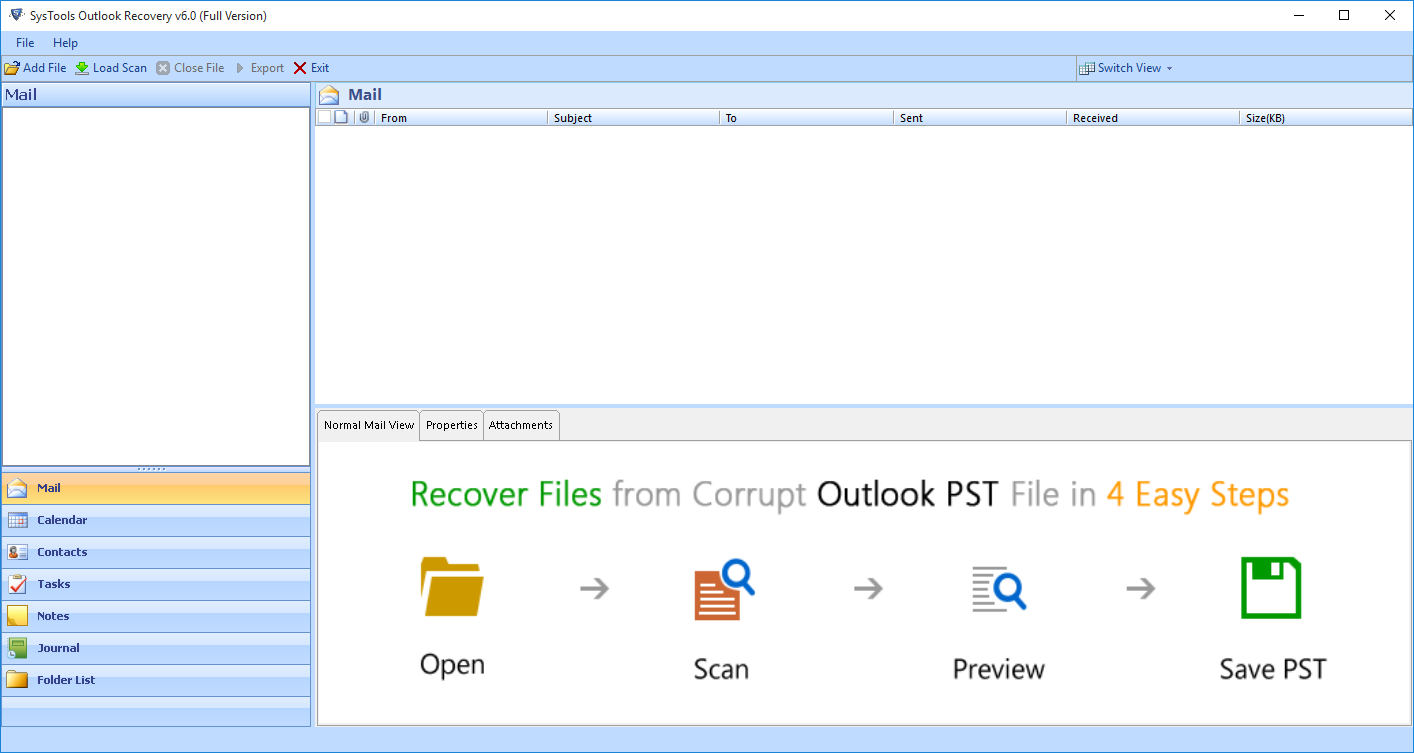The width and height of the screenshot is (1414, 753).
Task: Sort by the Received column header
Action: 1153,117
